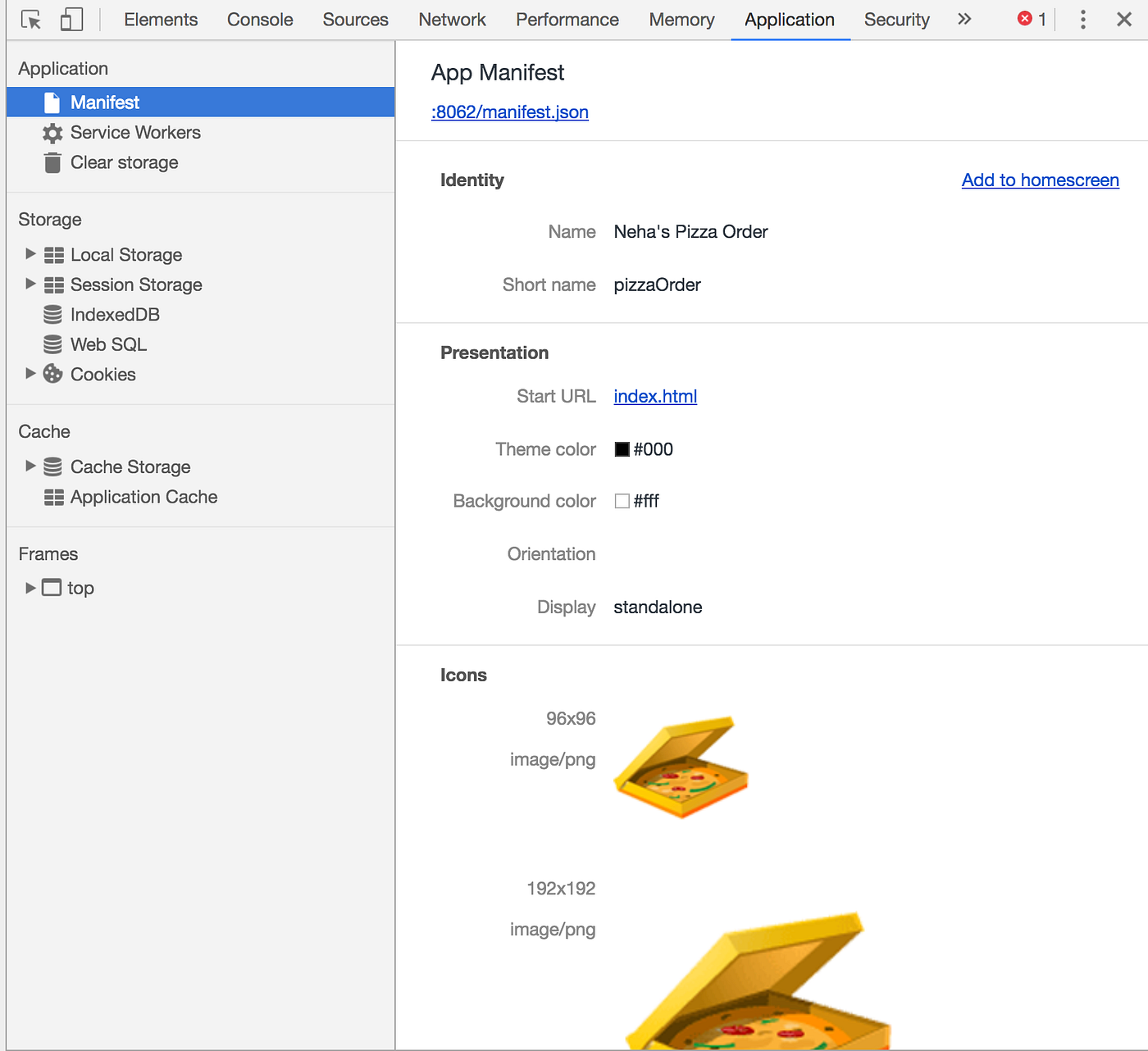The image size is (1148, 1051).
Task: Click the display value standalone
Action: pos(658,607)
